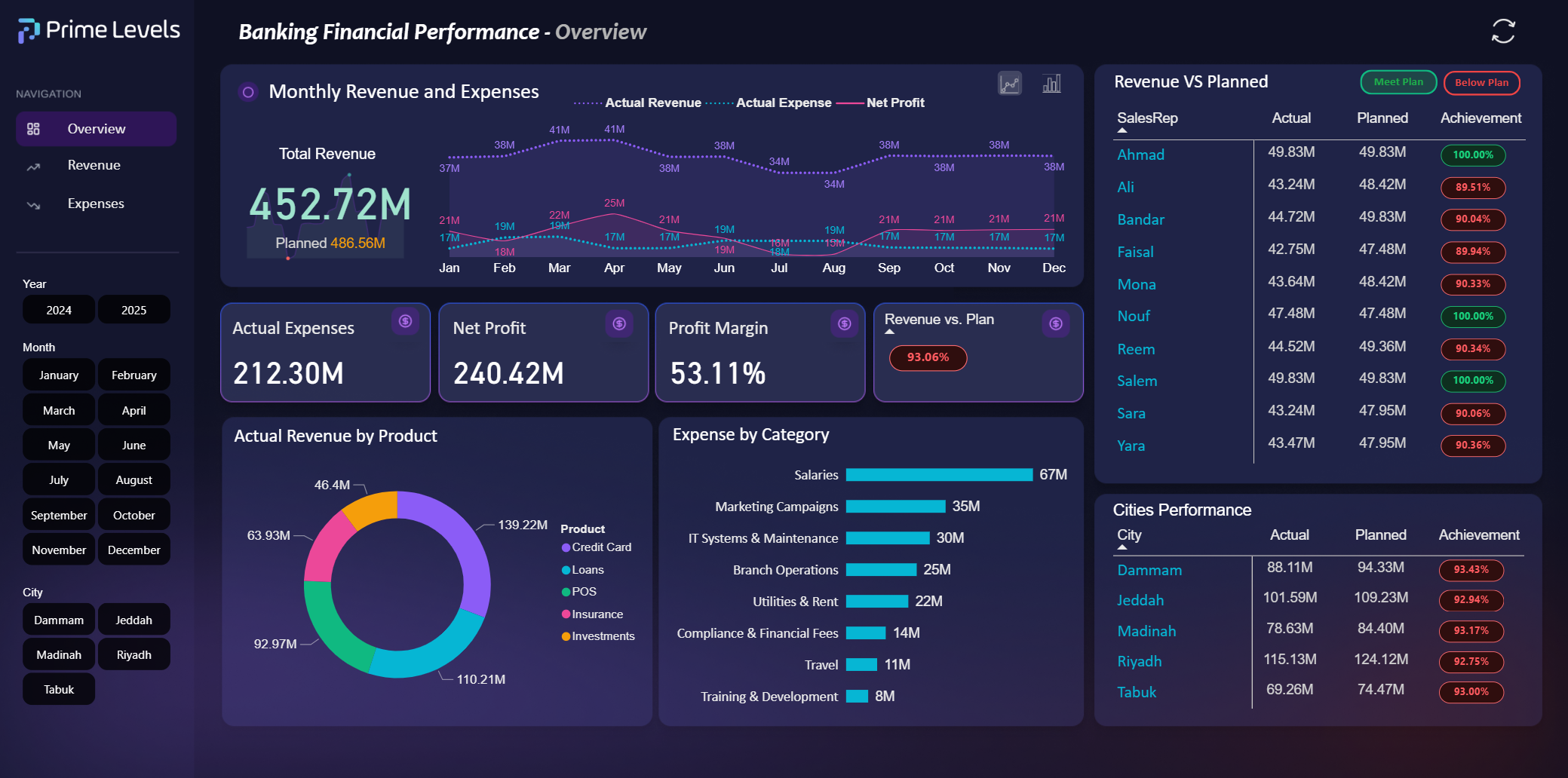1568x778 pixels.
Task: Click the dollar icon on Actual Expenses card
Action: (x=405, y=322)
